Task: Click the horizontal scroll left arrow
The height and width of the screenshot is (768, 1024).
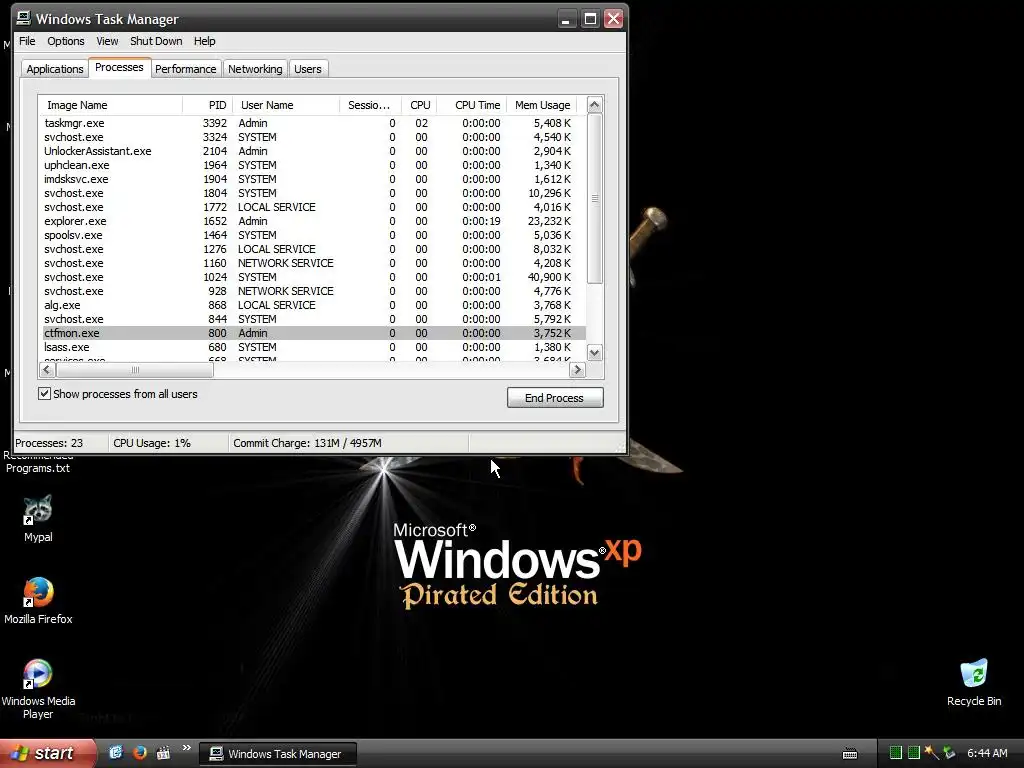Action: pyautogui.click(x=47, y=370)
